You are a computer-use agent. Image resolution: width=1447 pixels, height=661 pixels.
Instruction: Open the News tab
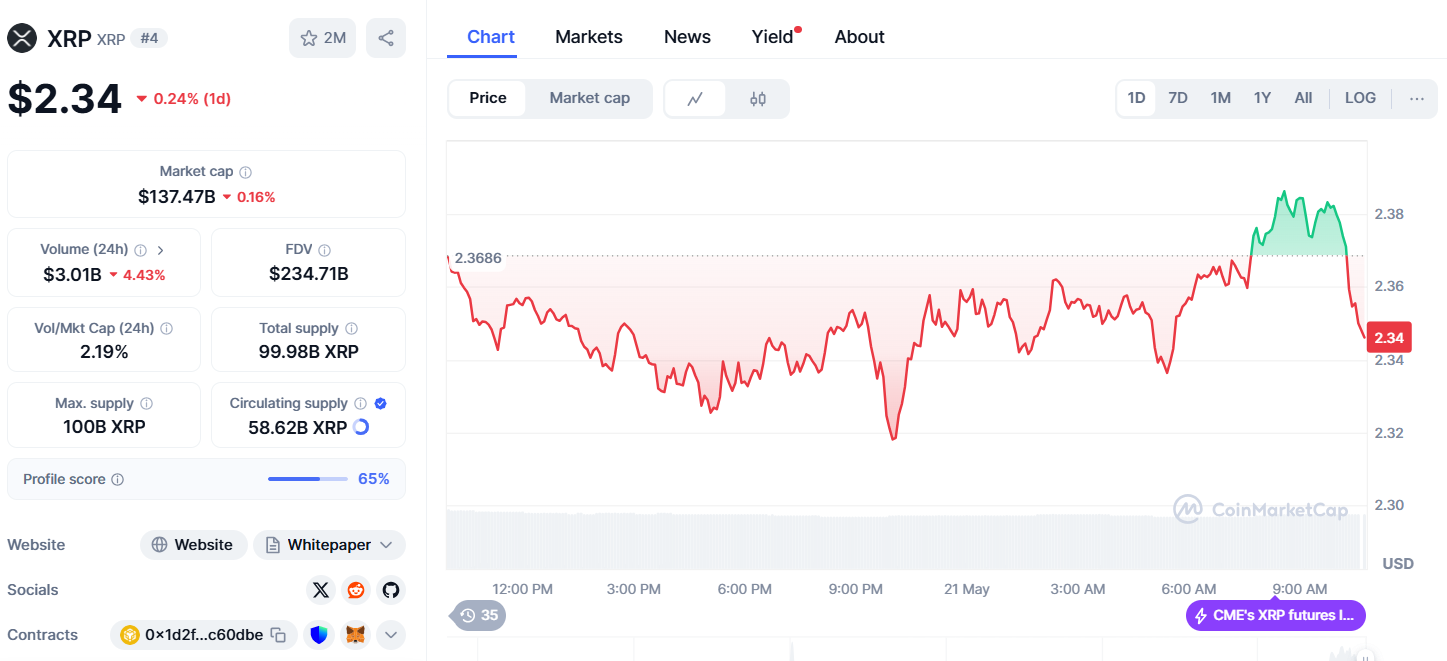coord(687,37)
